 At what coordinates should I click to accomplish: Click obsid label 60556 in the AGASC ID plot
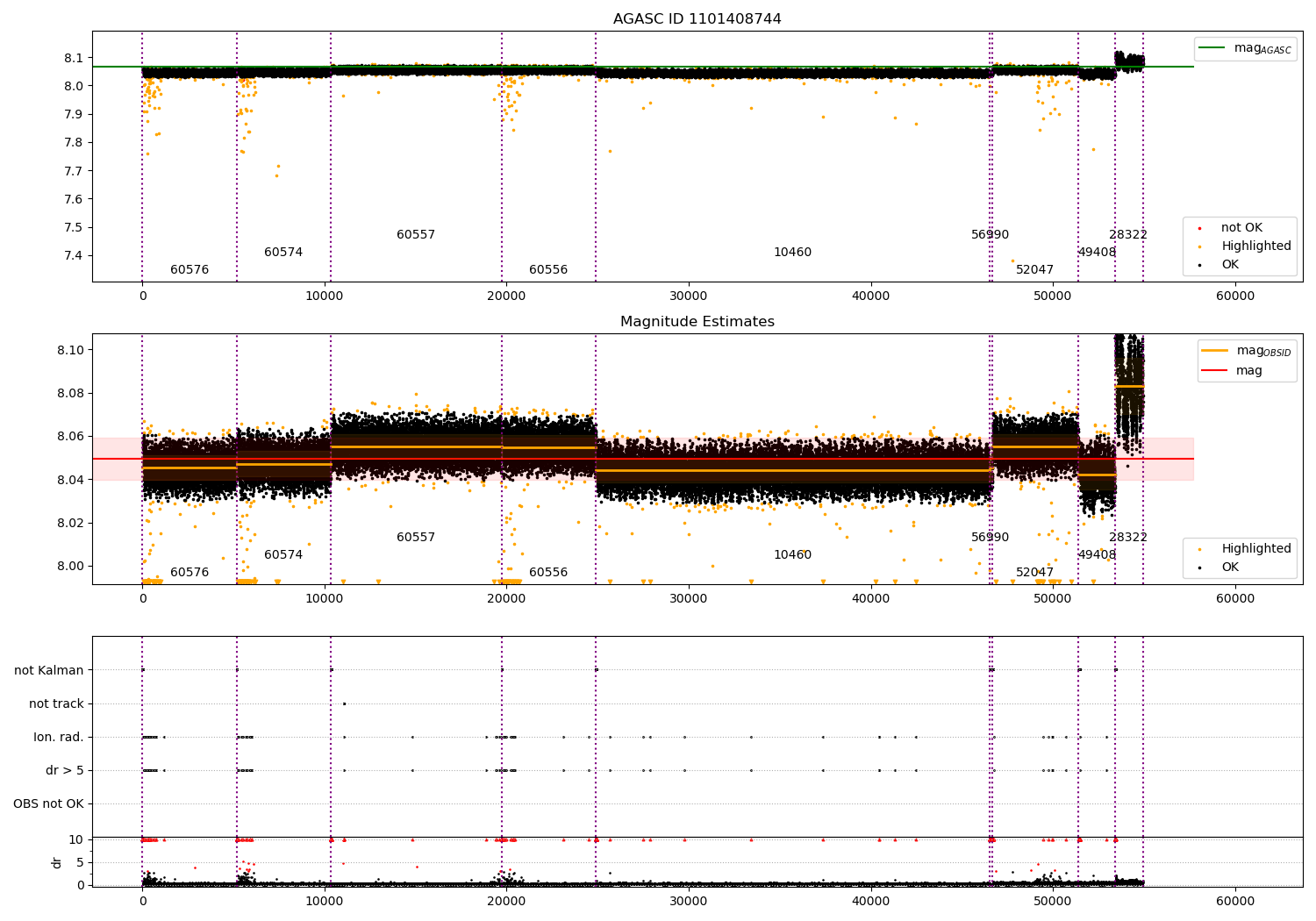(548, 270)
